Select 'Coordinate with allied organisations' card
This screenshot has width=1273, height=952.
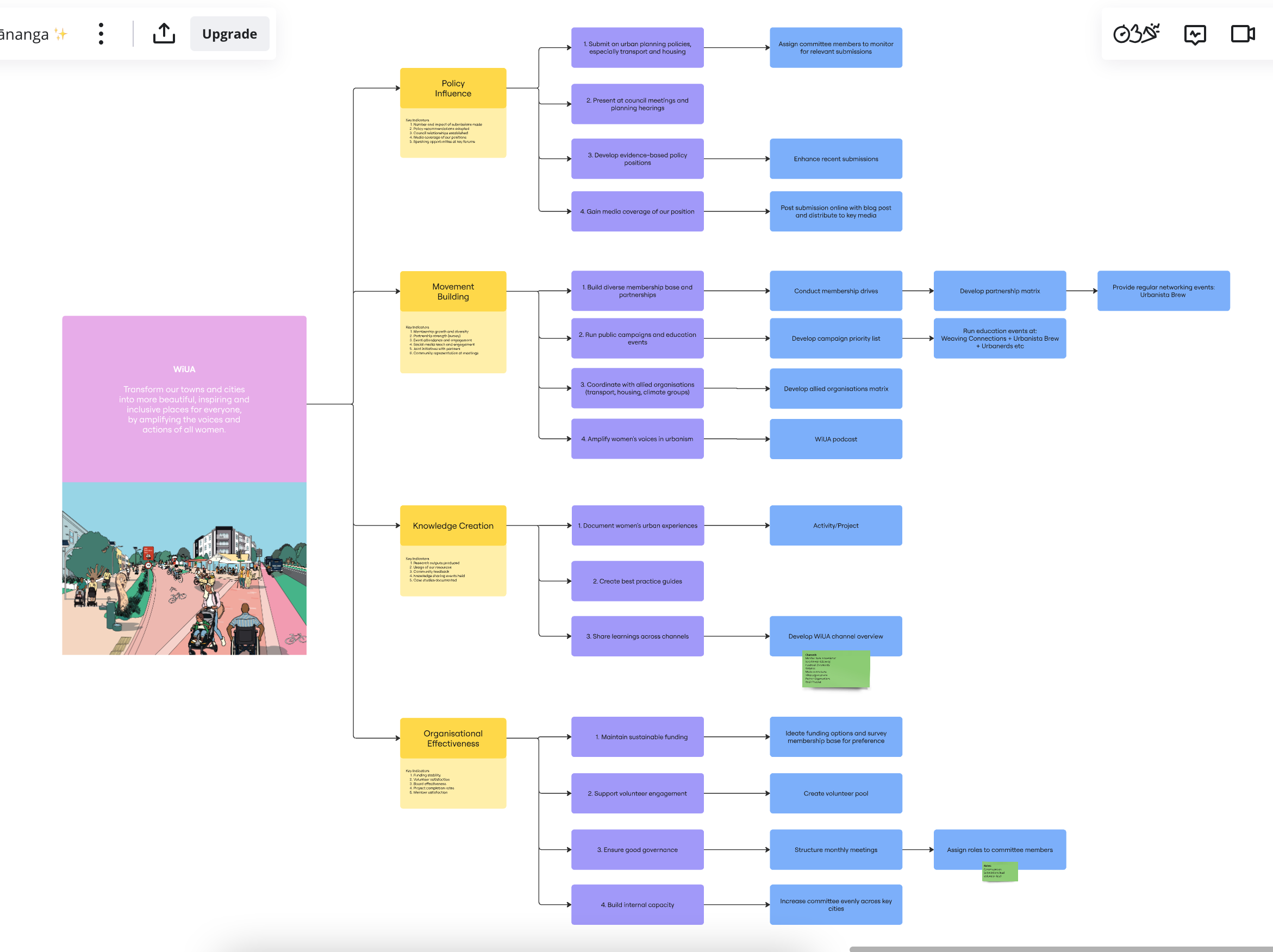pos(637,389)
